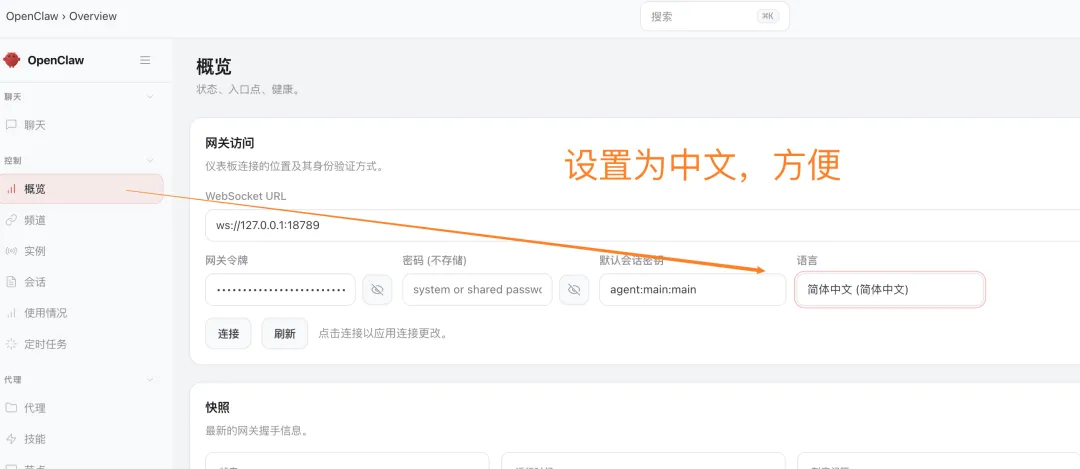
Task: Click the chat bubble icon beside 聊天
Action: (11, 125)
